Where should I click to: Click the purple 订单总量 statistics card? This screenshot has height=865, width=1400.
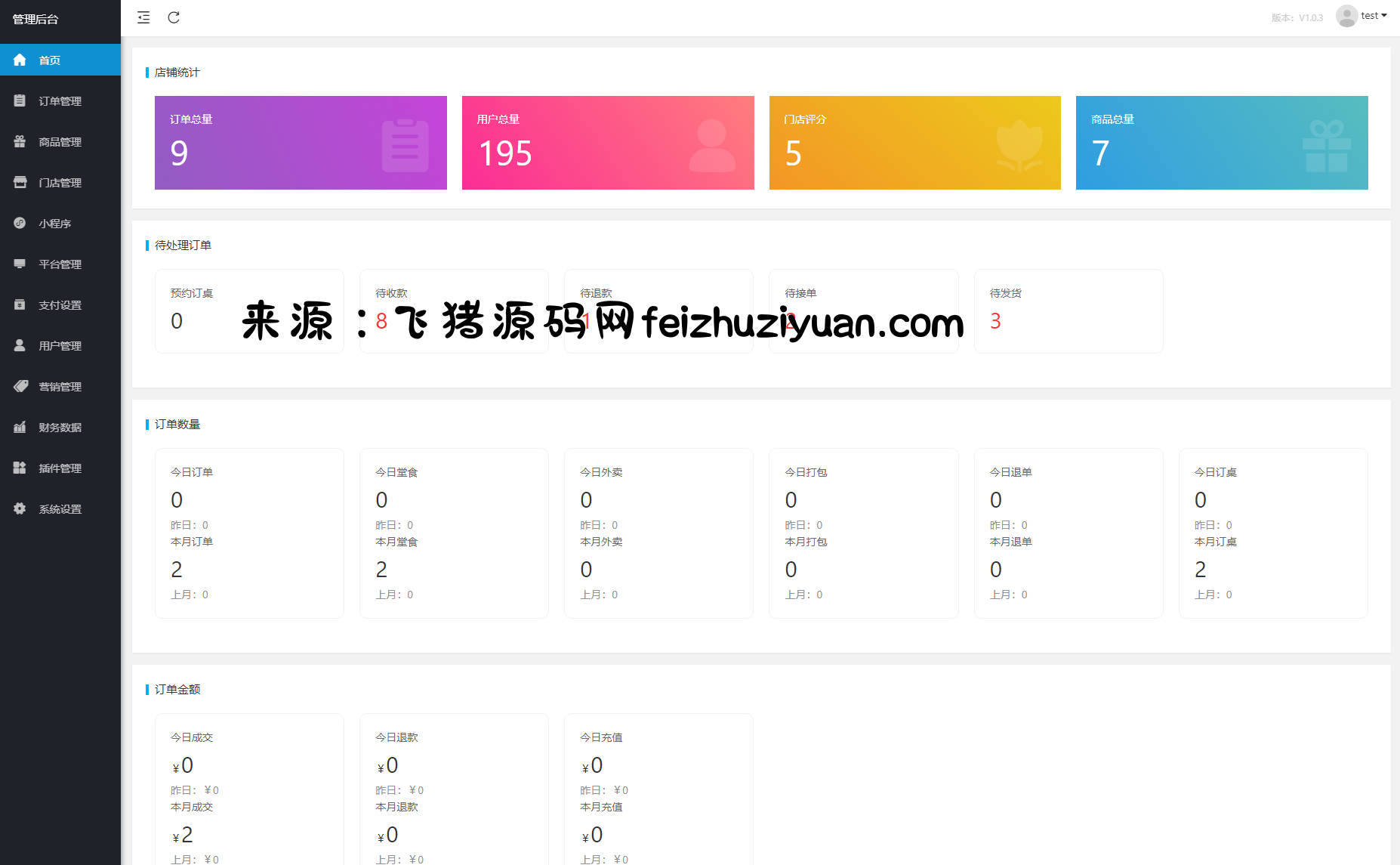301,143
